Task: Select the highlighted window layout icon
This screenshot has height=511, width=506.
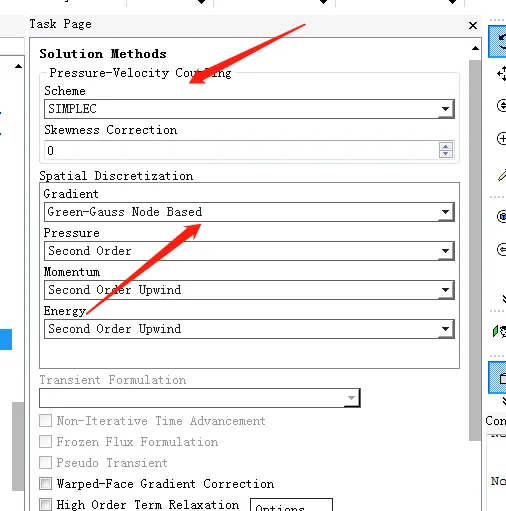Action: pos(498,378)
